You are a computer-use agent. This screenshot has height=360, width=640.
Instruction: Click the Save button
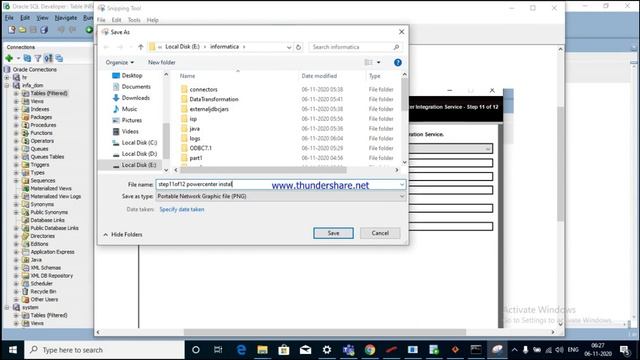tap(333, 233)
